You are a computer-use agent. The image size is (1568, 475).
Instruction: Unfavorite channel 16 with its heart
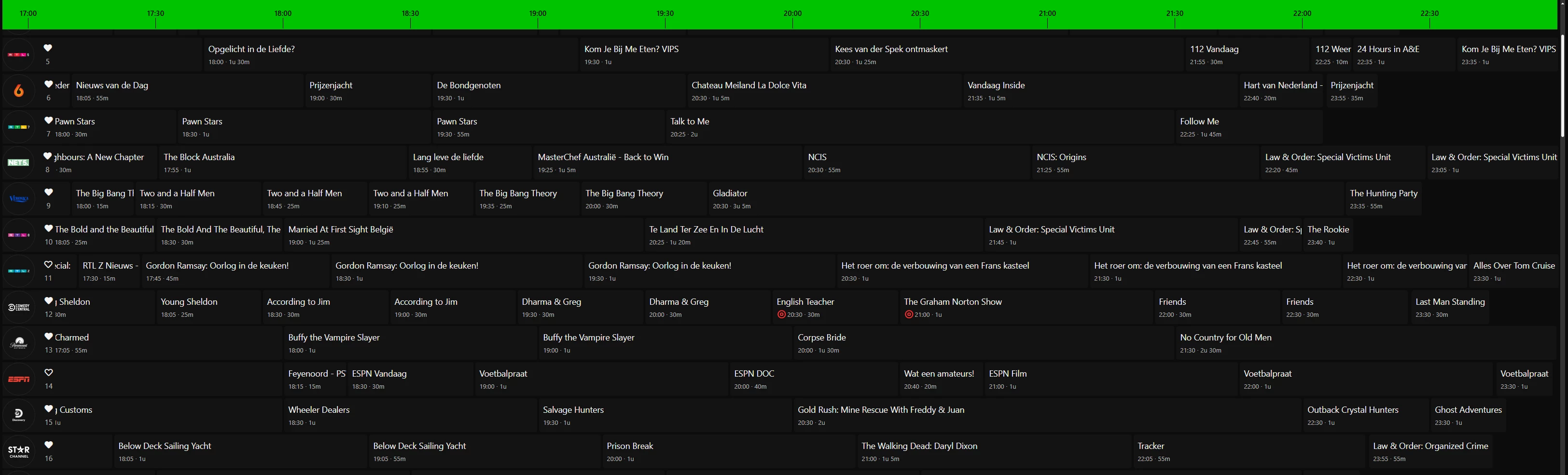[x=48, y=445]
